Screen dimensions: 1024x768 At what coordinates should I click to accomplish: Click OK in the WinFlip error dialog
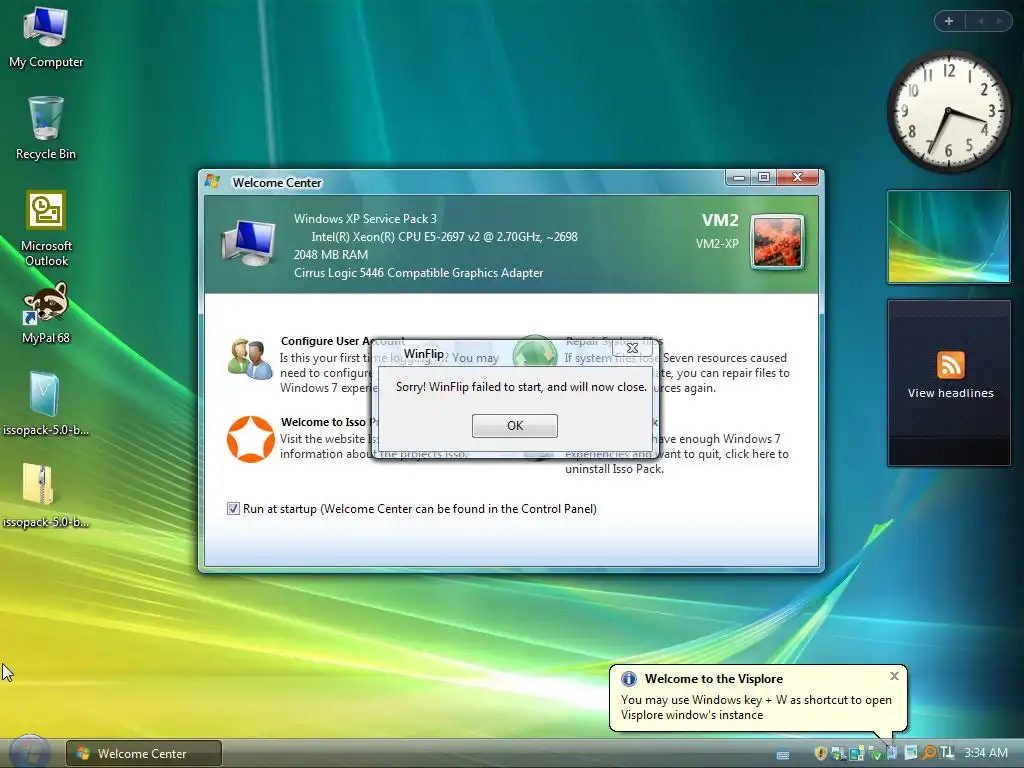point(515,425)
